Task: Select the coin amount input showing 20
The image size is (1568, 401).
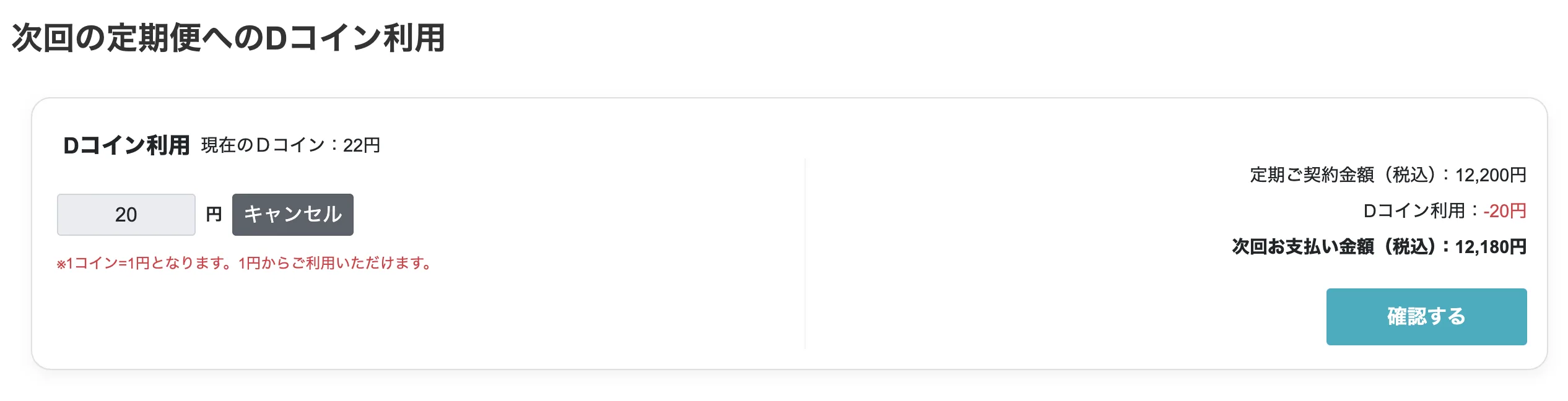Action: (126, 215)
